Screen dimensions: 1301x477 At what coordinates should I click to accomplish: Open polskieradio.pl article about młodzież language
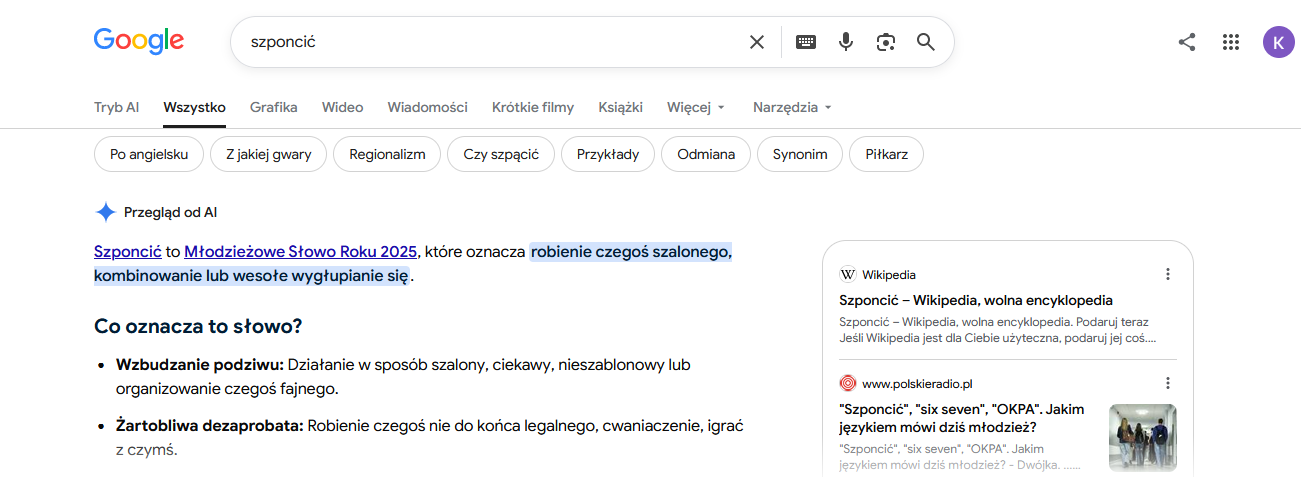962,418
